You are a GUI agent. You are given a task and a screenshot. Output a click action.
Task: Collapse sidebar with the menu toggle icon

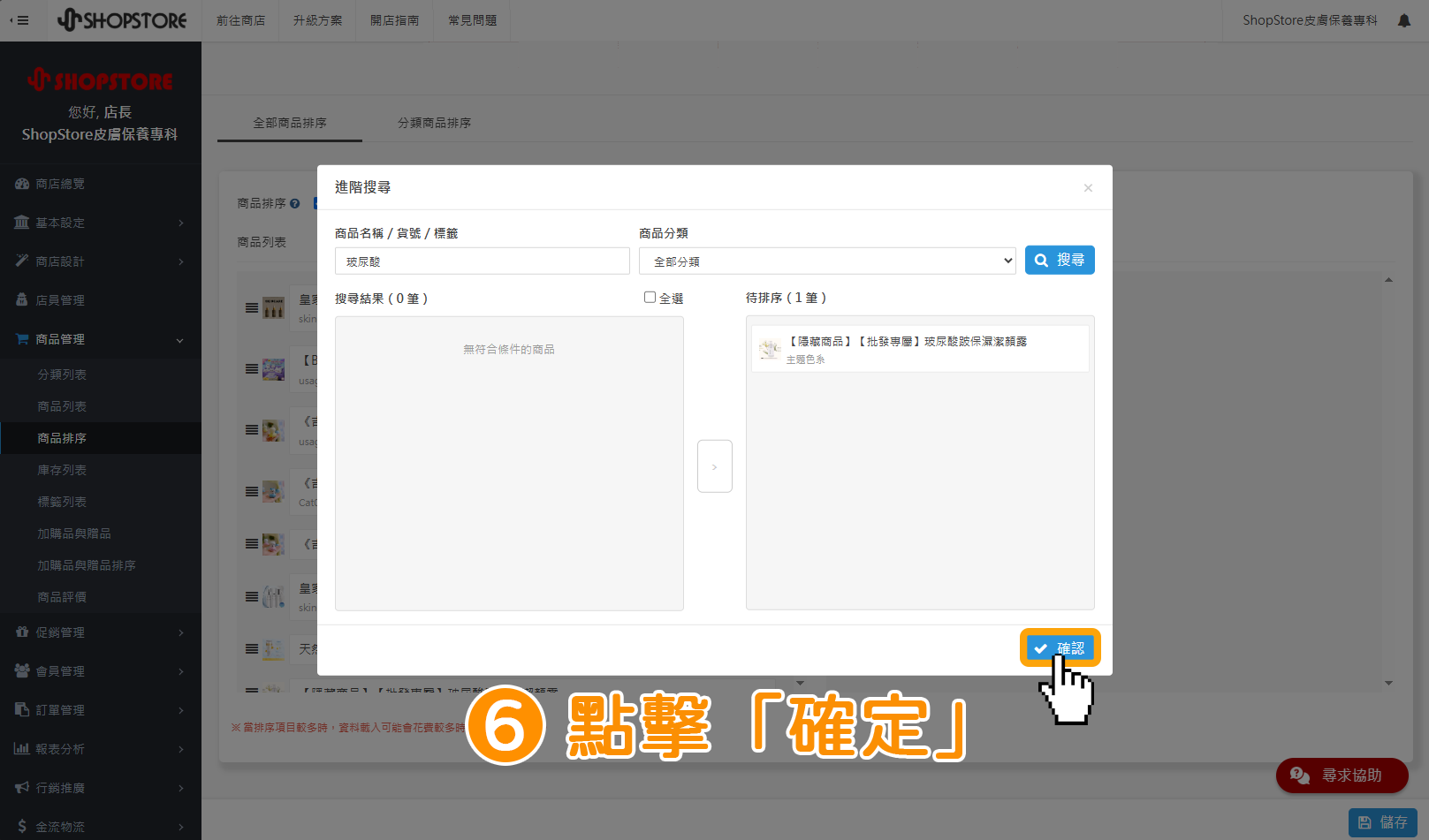[x=19, y=20]
